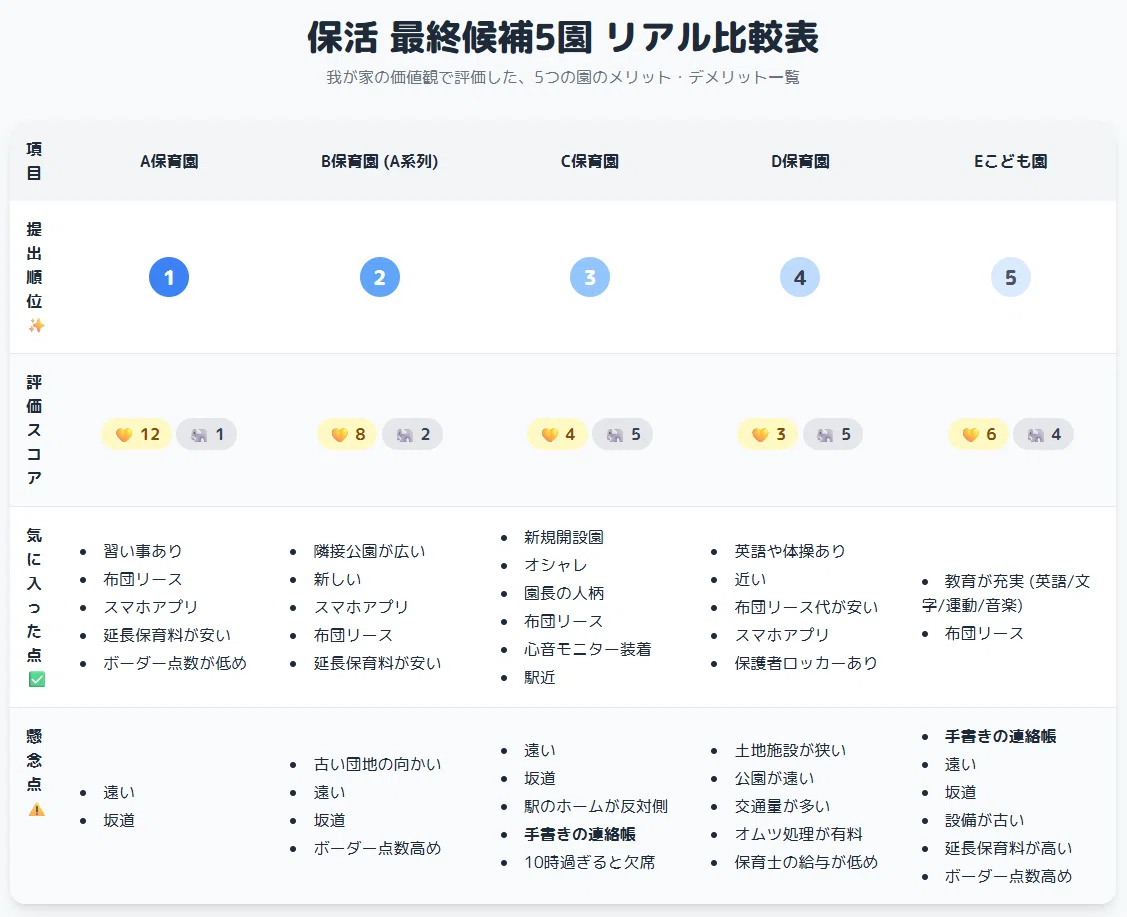The image size is (1127, 917).
Task: Click 古い団地の向かい item
Action: [377, 764]
